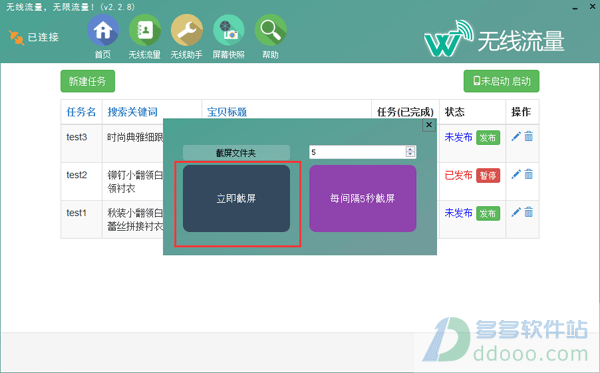Screen dimensions: 600x373
Task: Click the 操作 column header
Action: (x=521, y=112)
